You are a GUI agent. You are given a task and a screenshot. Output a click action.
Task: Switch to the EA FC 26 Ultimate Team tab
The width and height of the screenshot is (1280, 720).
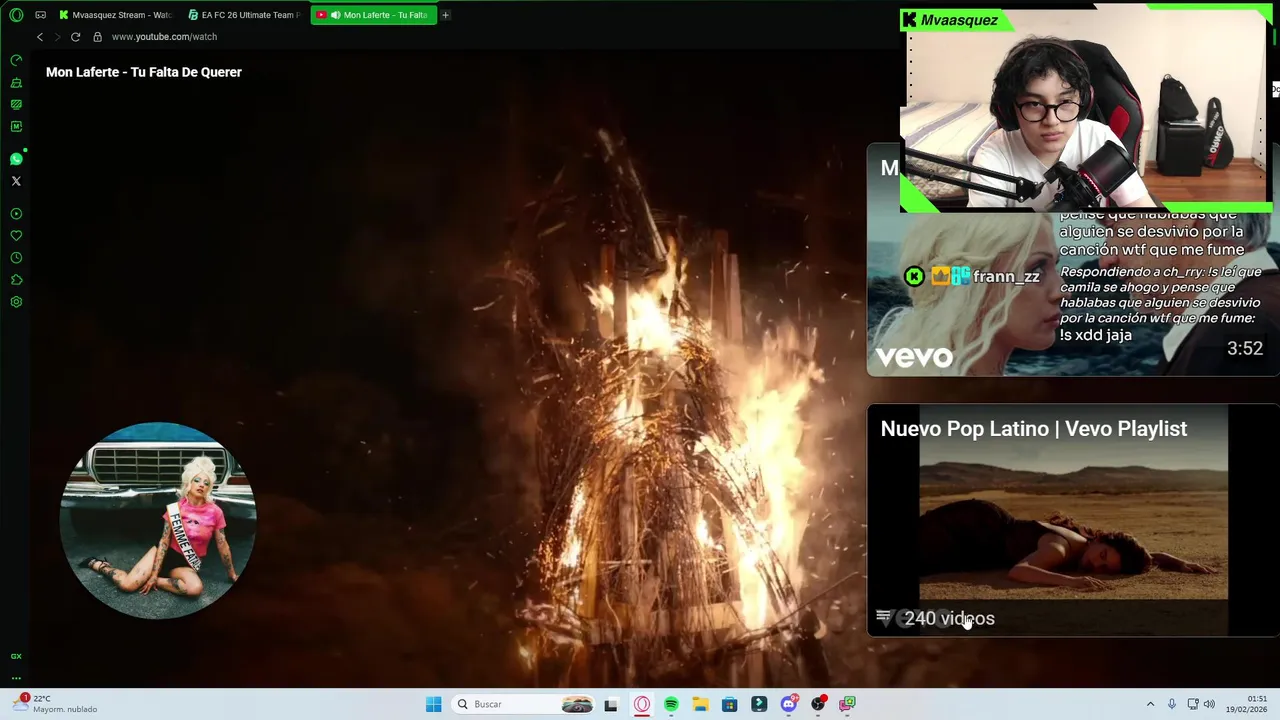coord(244,15)
